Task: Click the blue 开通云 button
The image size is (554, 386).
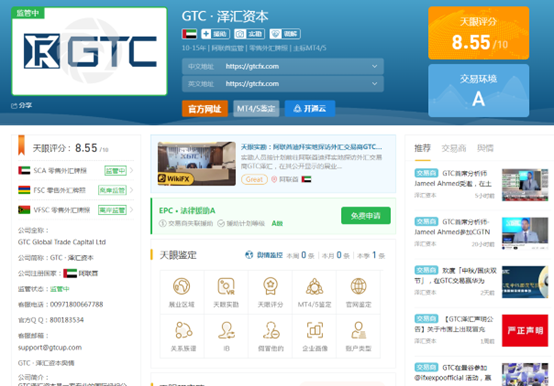Action: (x=310, y=108)
